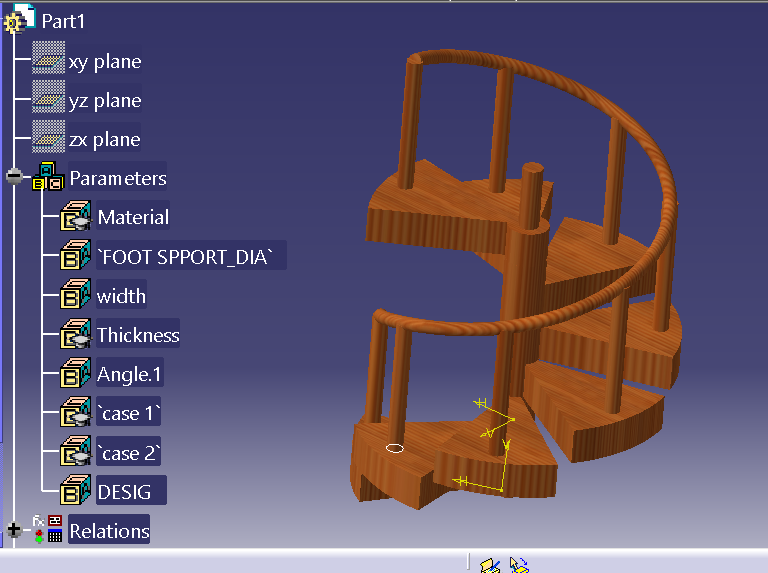768x573 pixels.
Task: Select the Relations tree label
Action: [109, 531]
